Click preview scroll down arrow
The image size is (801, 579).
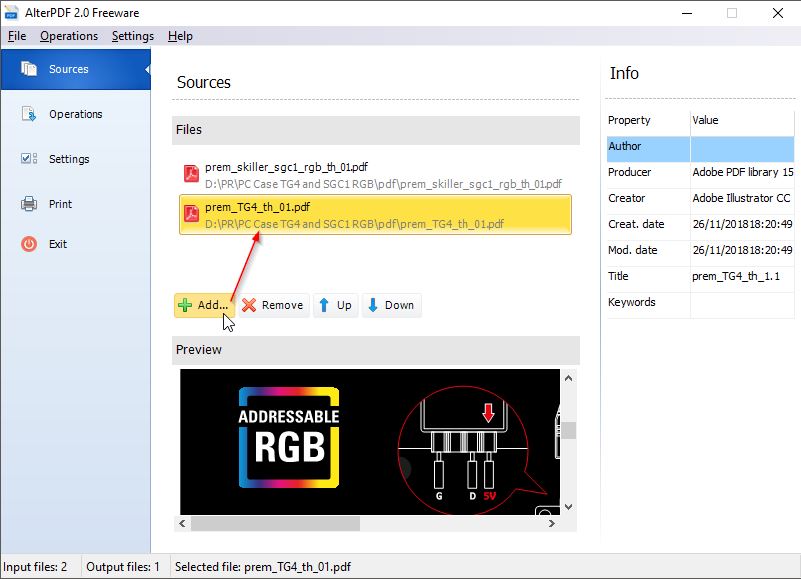click(569, 507)
